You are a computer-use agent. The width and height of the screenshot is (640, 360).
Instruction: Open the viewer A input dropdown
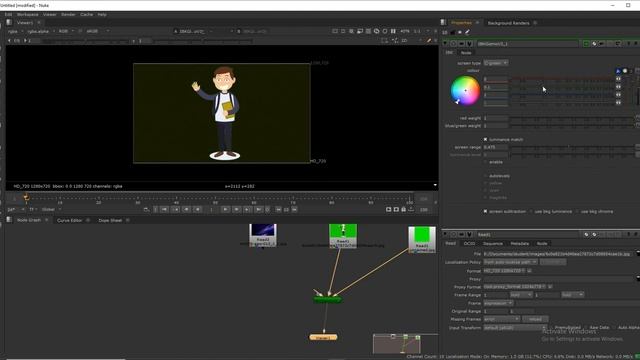click(x=194, y=31)
